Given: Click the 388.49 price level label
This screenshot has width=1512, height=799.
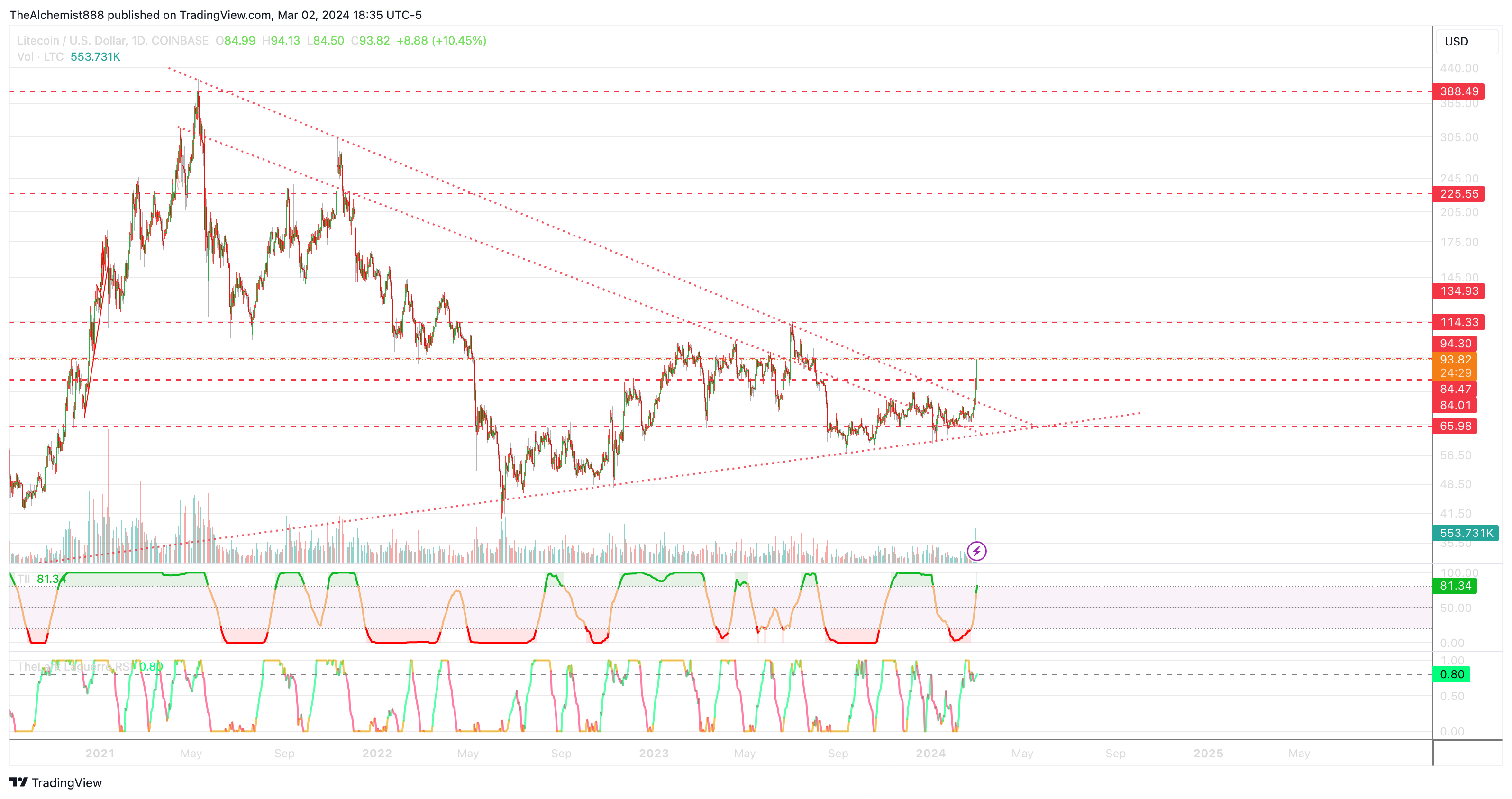Looking at the screenshot, I should click(x=1458, y=91).
